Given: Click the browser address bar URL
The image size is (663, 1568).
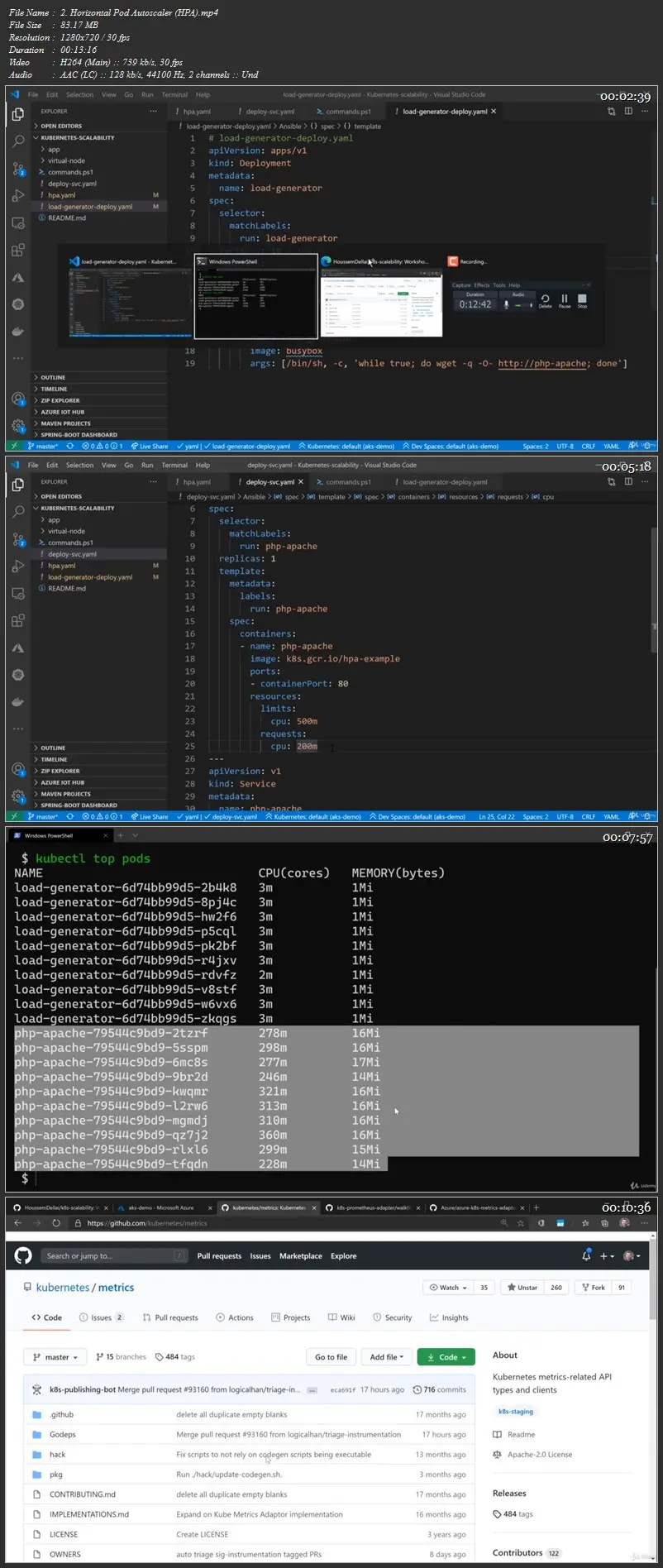Looking at the screenshot, I should coord(147,1222).
